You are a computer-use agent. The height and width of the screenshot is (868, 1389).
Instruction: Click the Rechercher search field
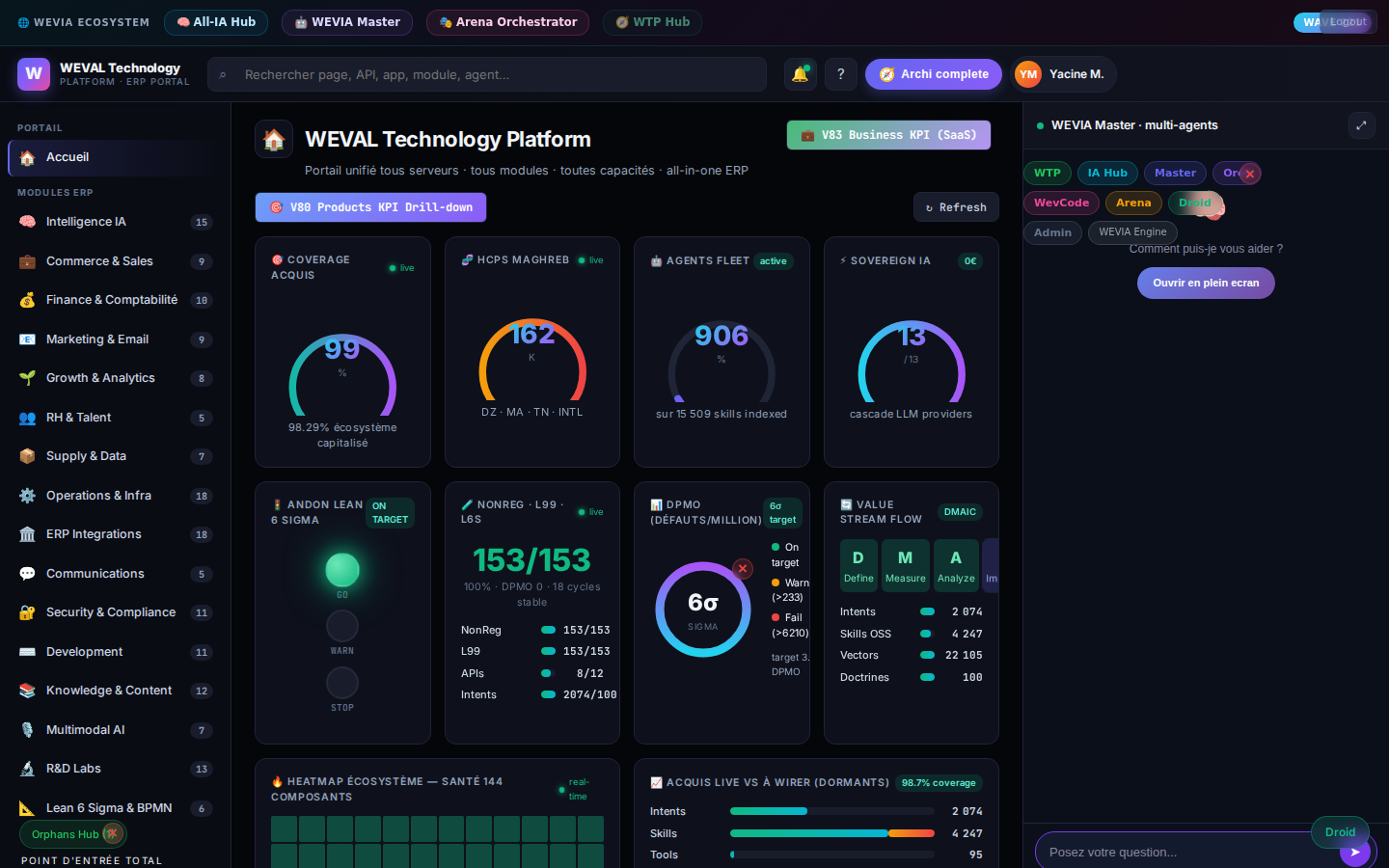pos(486,74)
